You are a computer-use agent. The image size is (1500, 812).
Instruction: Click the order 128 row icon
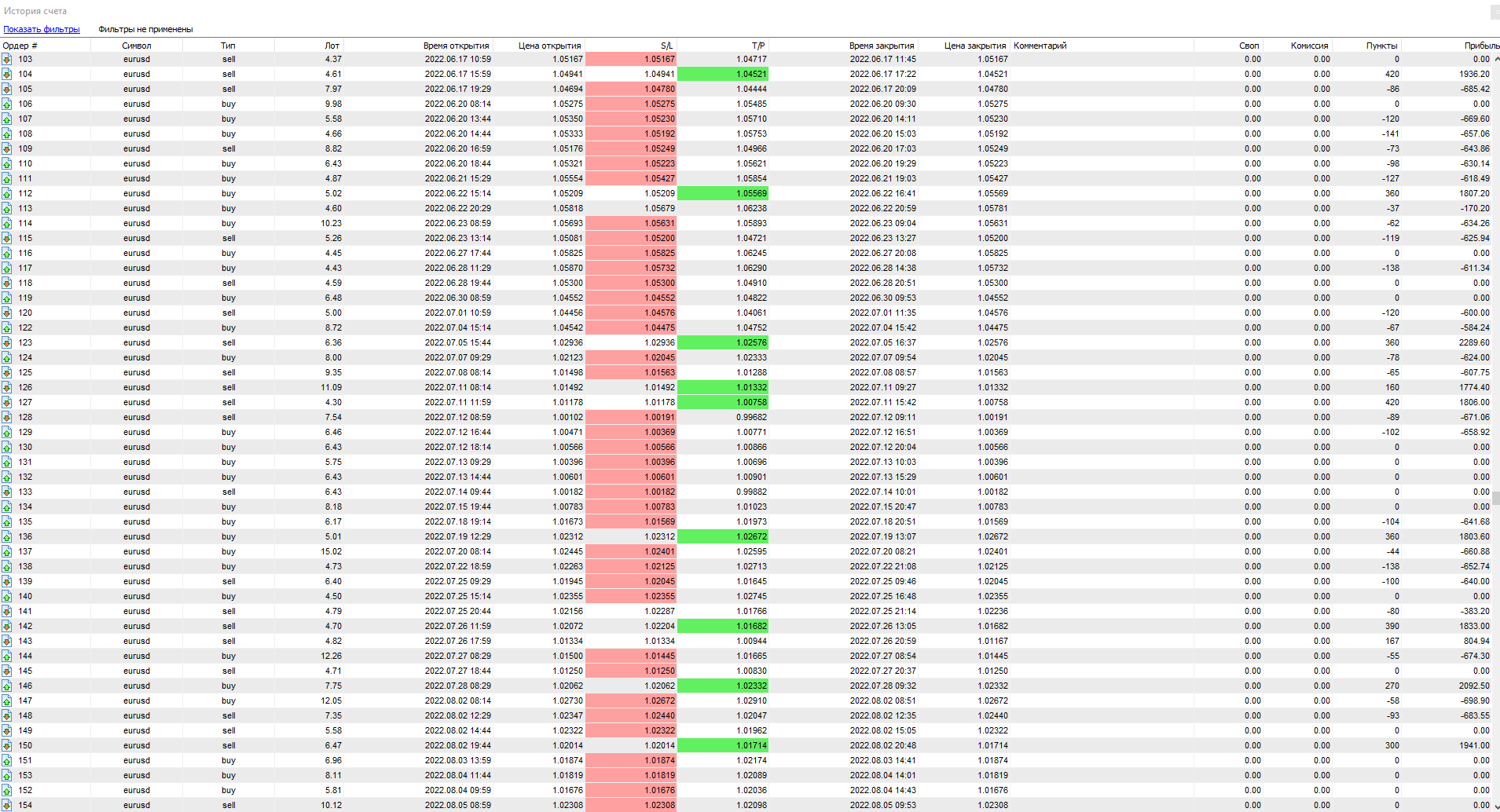tap(6, 417)
